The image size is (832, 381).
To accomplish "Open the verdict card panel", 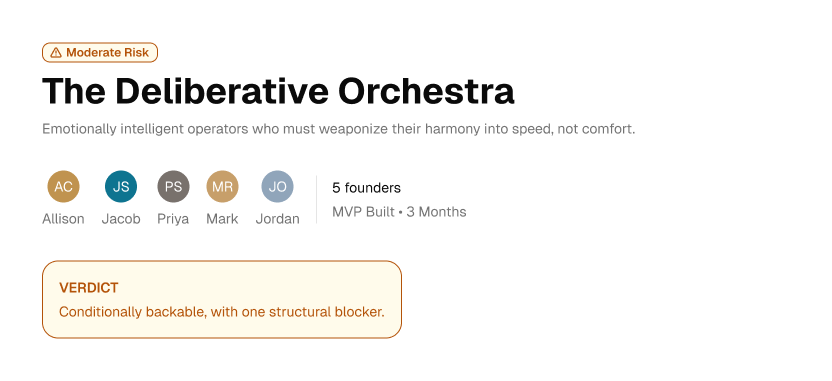I will click(x=222, y=299).
